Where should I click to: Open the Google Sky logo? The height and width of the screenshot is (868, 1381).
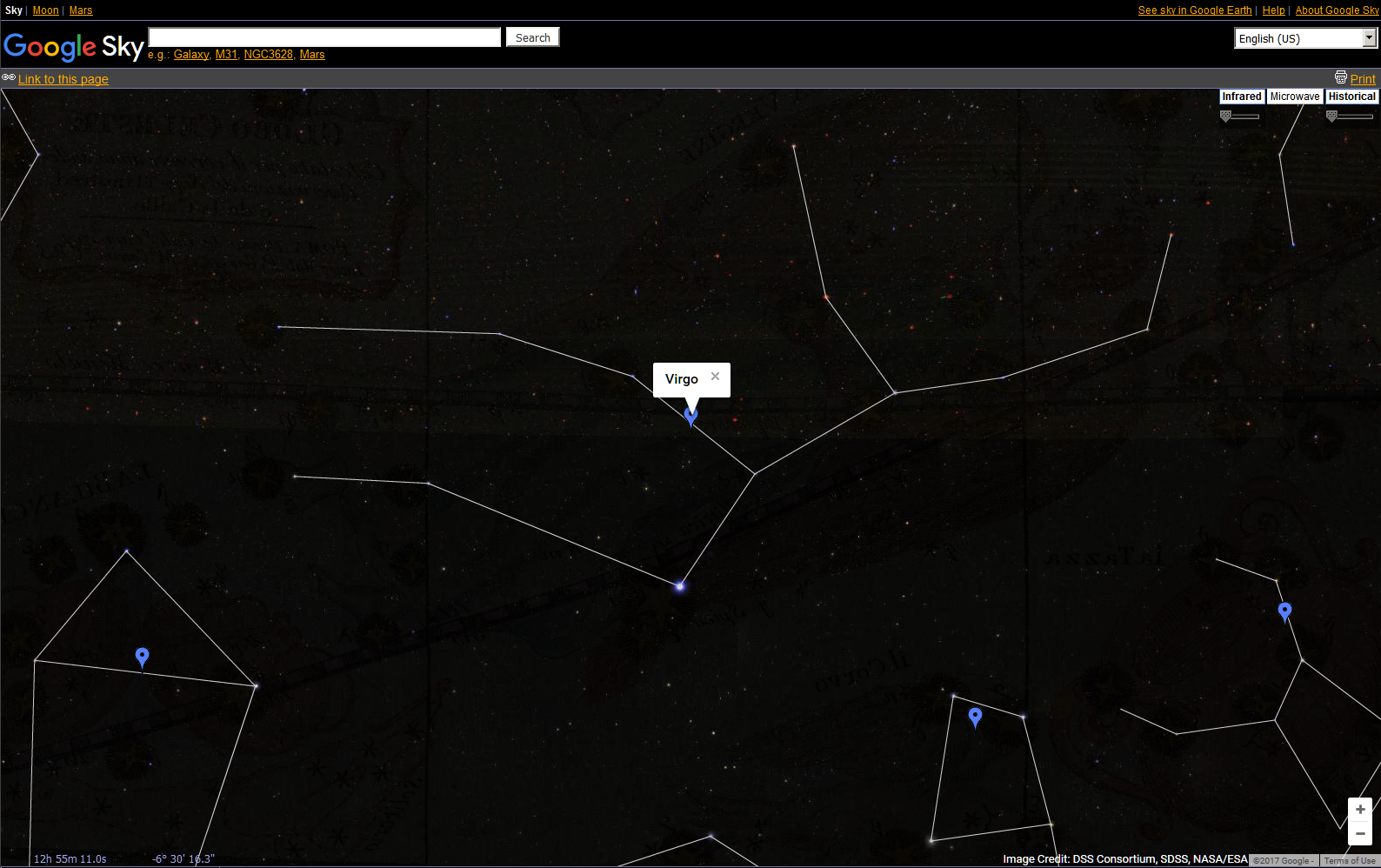point(74,46)
